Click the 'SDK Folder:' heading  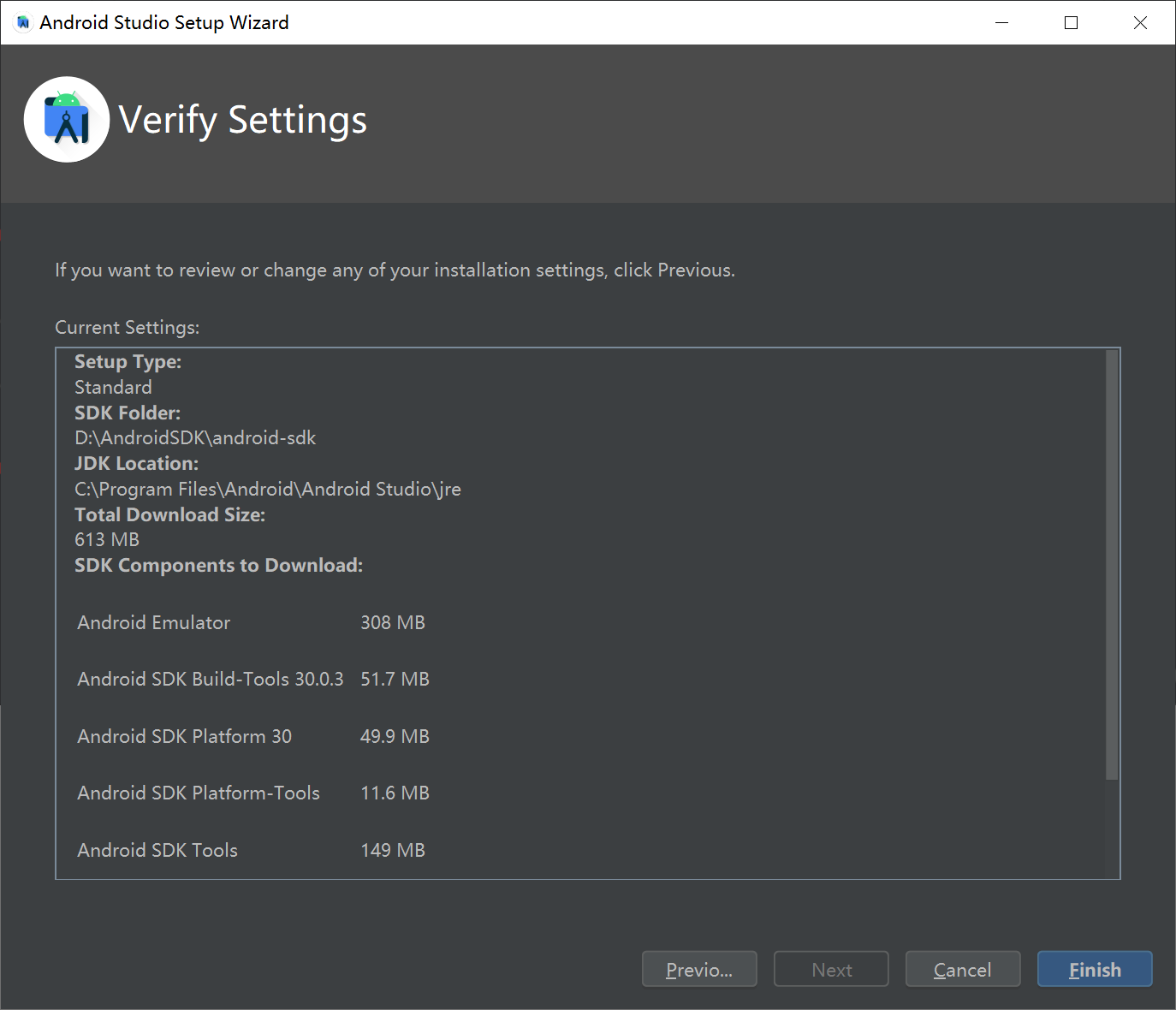128,413
